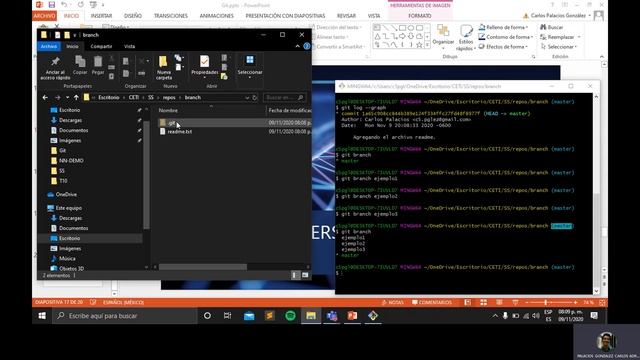The image size is (640, 360).
Task: Click Buscar in PowerPoint Edición group
Action: pyautogui.click(x=551, y=27)
